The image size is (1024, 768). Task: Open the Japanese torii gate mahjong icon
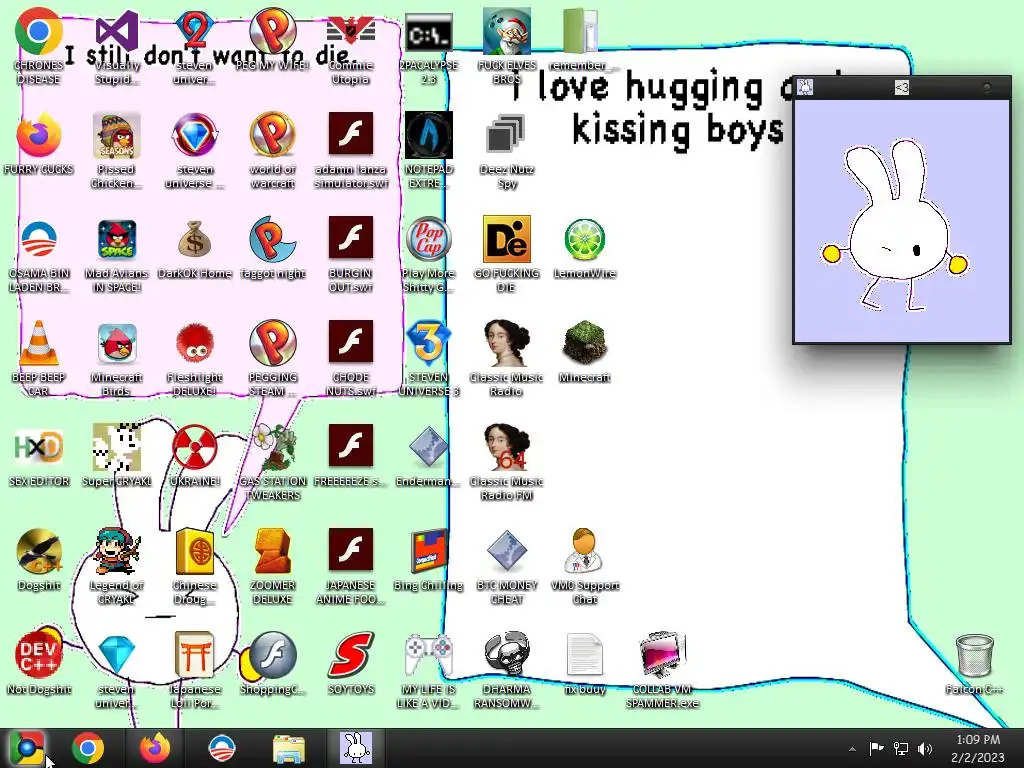click(195, 655)
